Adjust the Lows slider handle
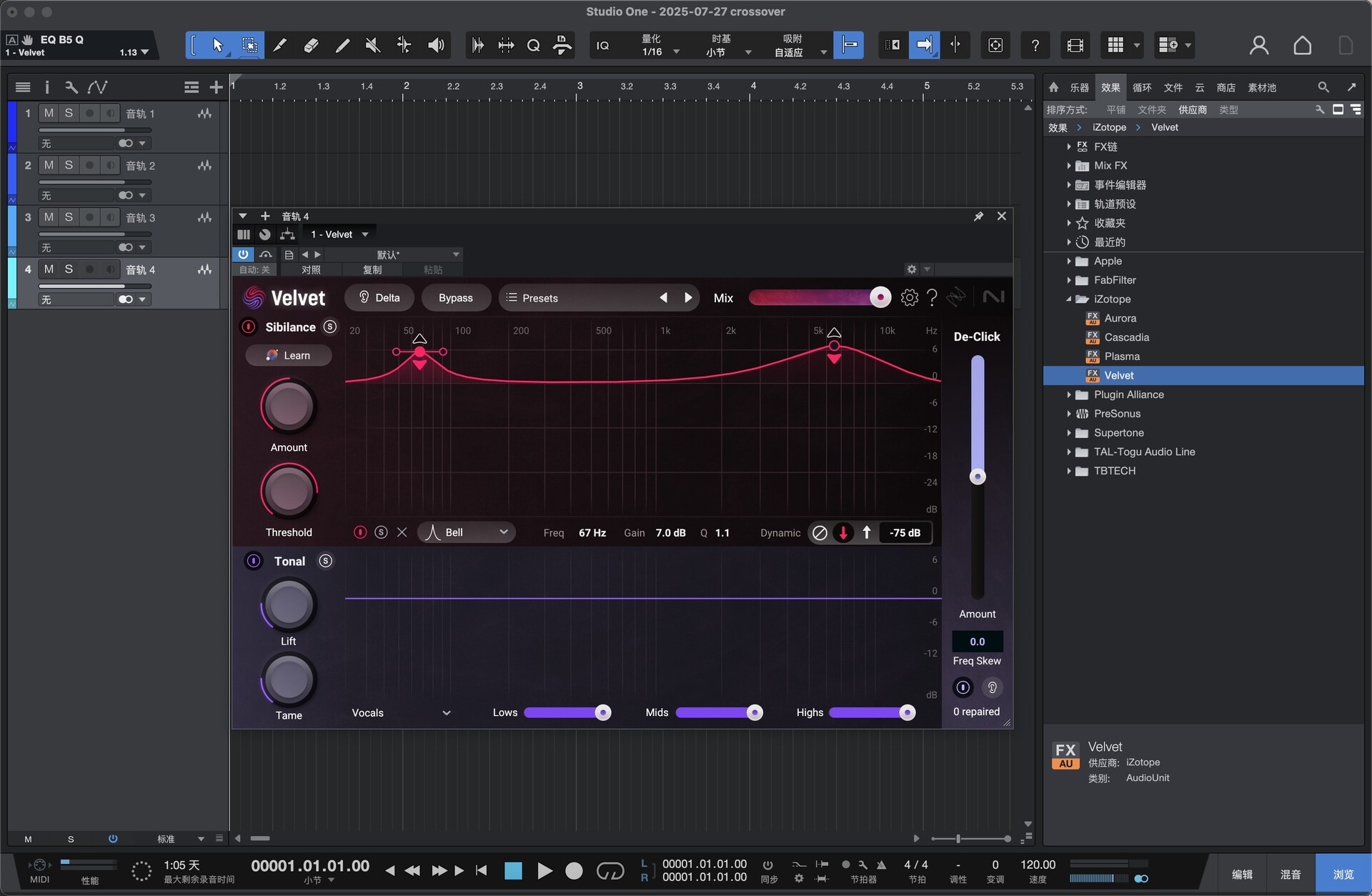Image resolution: width=1372 pixels, height=896 pixels. click(603, 712)
